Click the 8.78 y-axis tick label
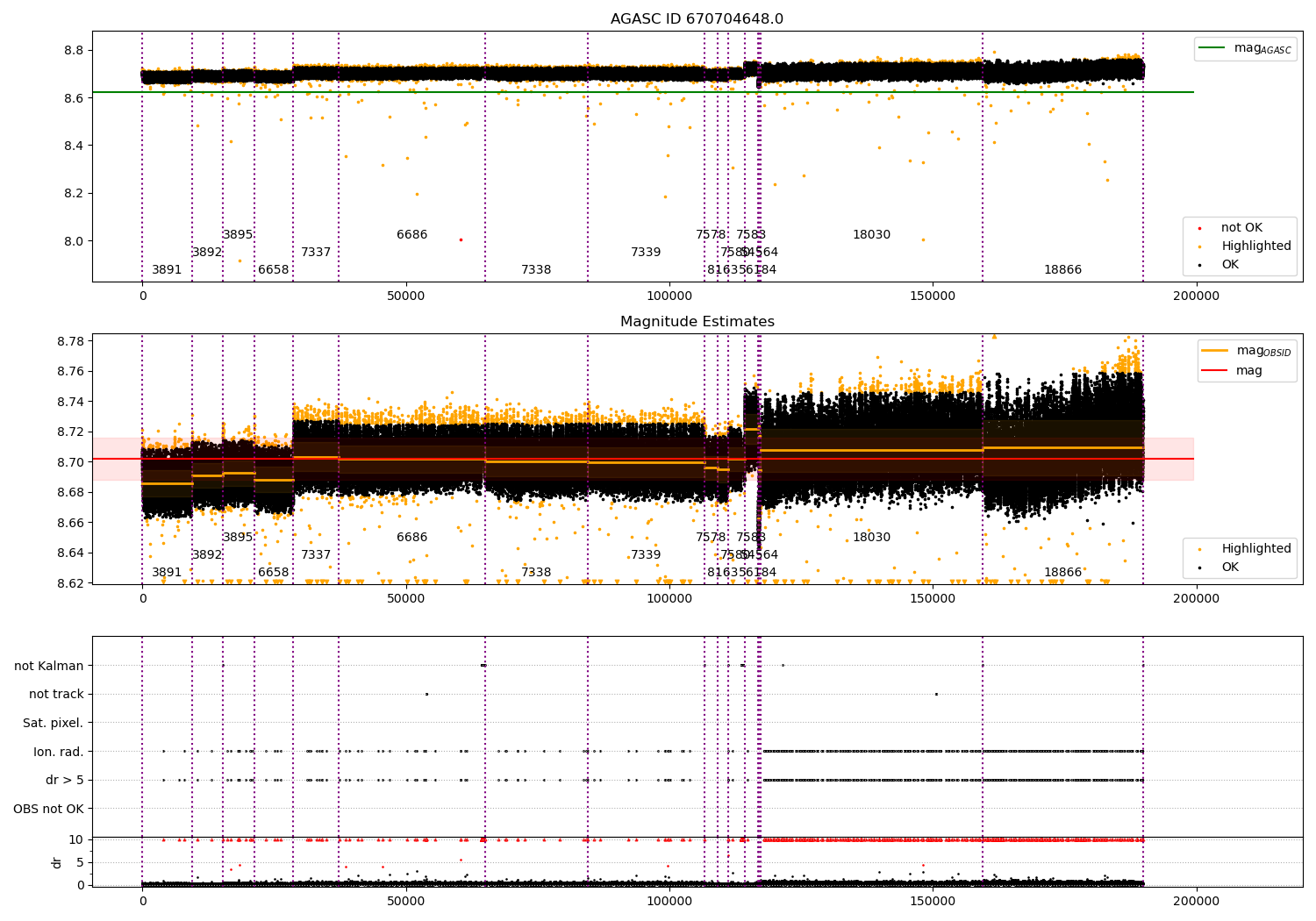This screenshot has width=1316, height=921. click(x=70, y=341)
